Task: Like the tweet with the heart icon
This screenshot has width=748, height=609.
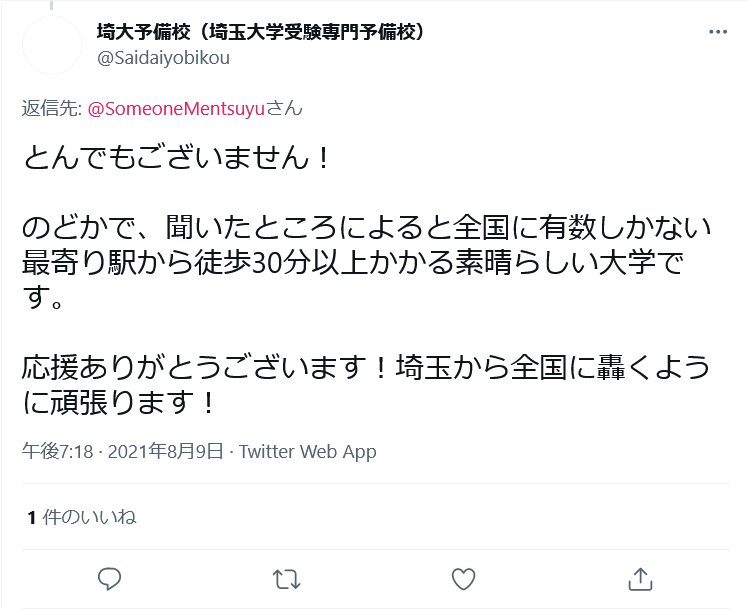Action: 462,578
